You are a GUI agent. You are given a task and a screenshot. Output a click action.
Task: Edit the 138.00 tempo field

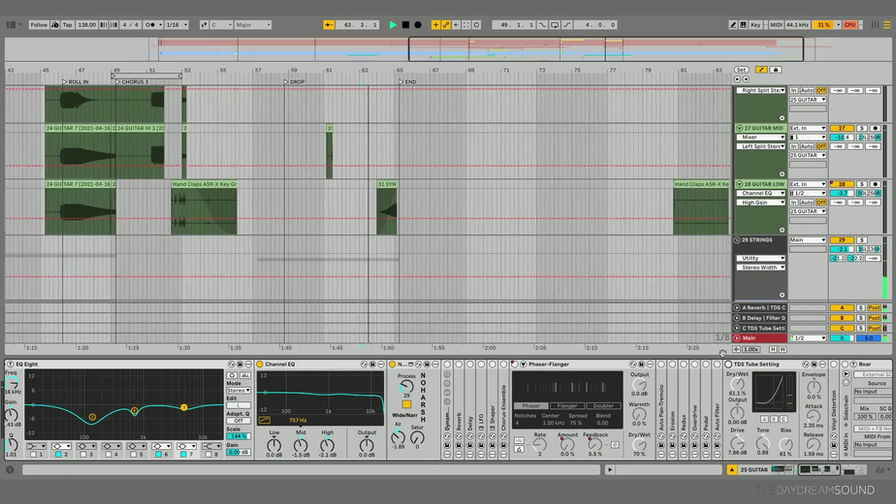coord(87,25)
